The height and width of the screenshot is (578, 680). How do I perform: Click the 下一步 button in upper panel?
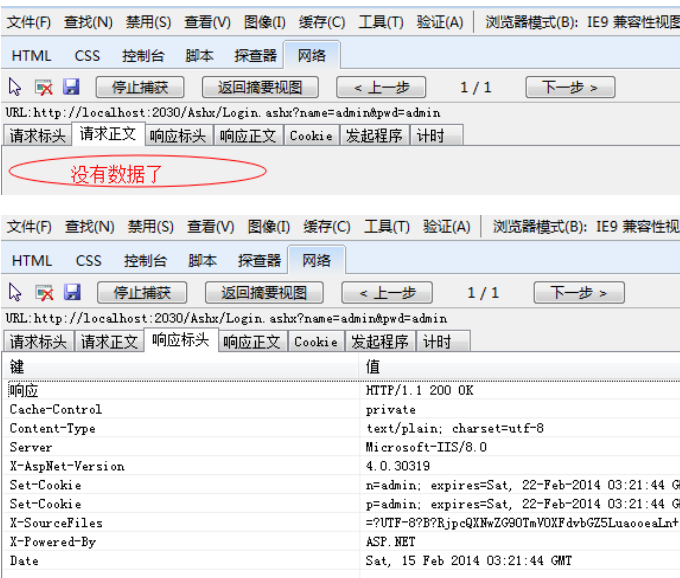point(570,87)
